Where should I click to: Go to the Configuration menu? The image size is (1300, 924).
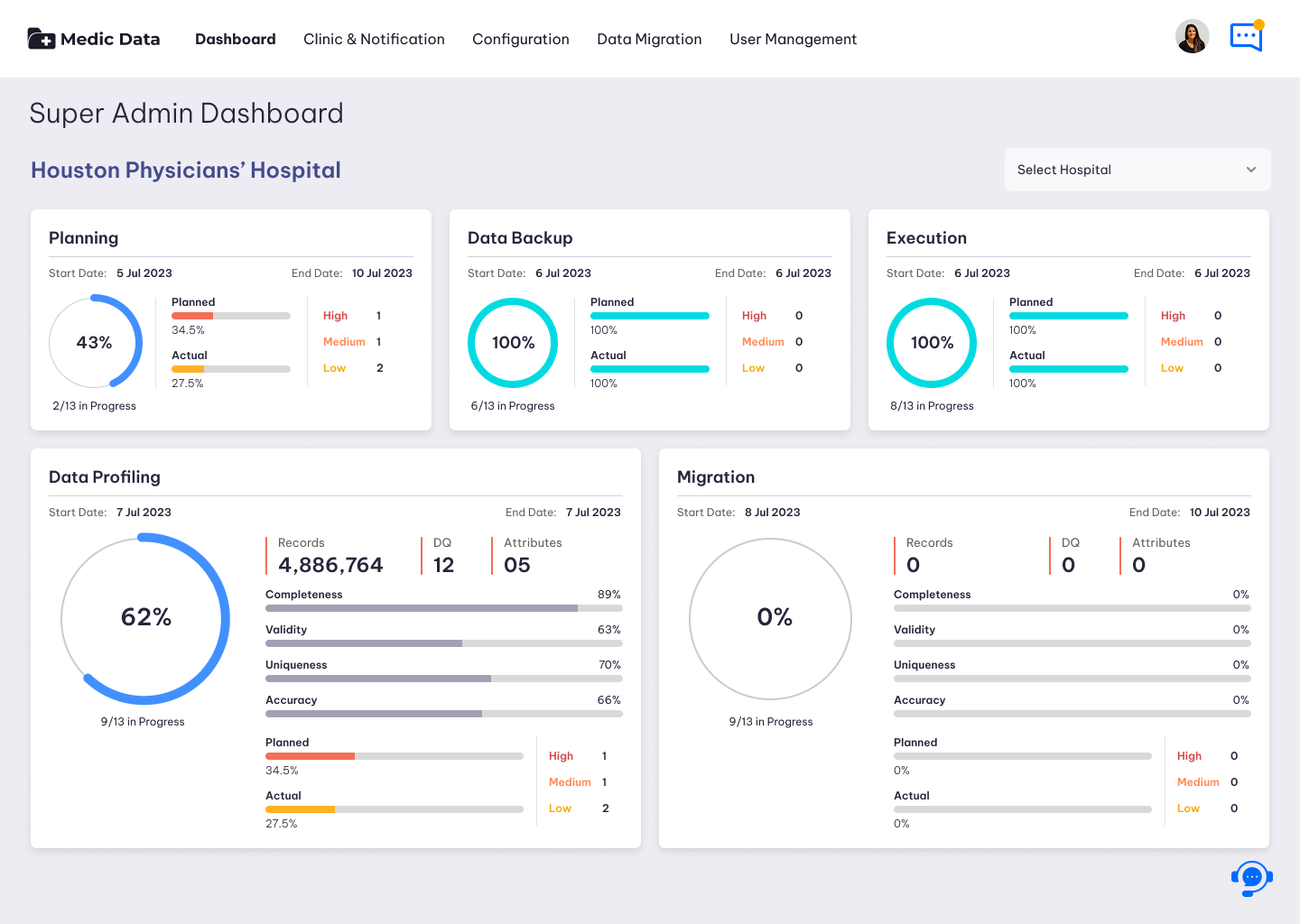(521, 39)
